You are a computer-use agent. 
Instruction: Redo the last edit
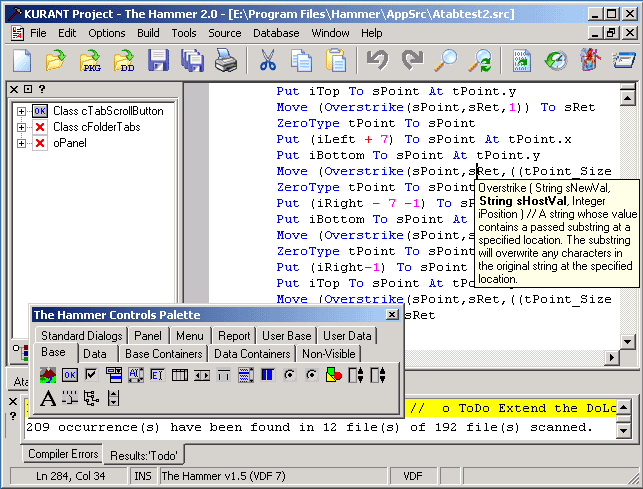click(x=412, y=60)
